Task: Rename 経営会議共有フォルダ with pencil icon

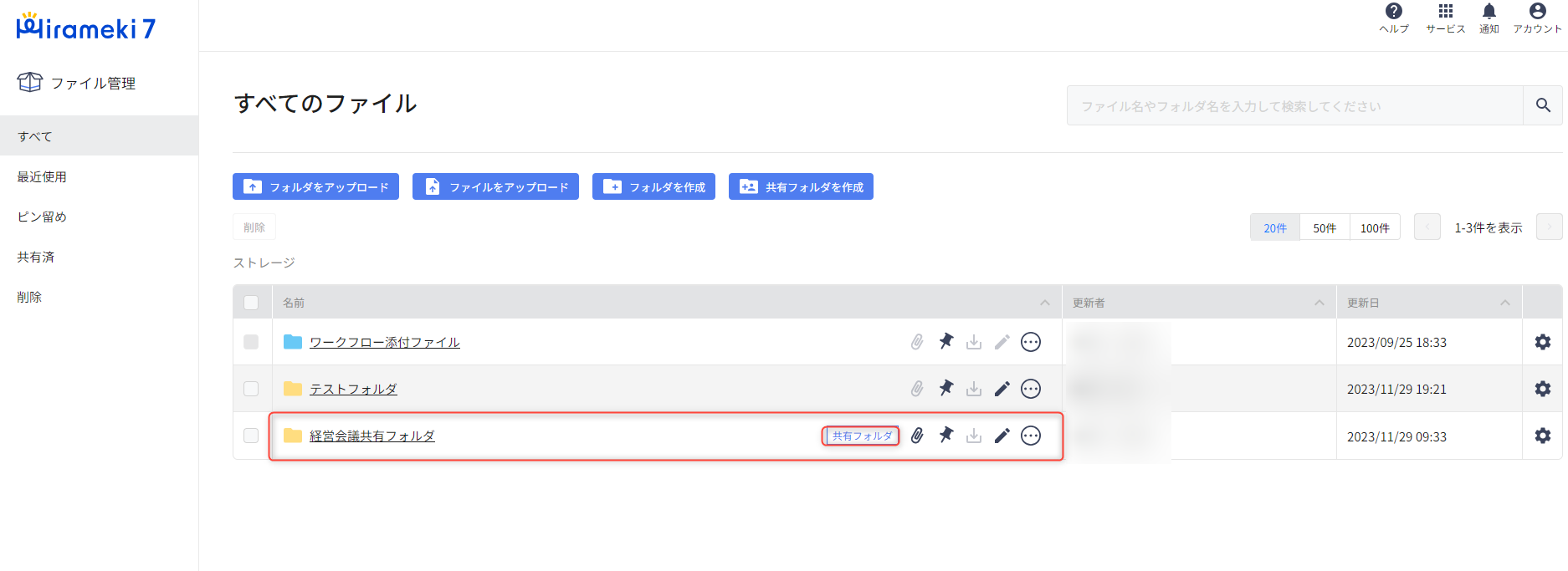Action: [1002, 436]
